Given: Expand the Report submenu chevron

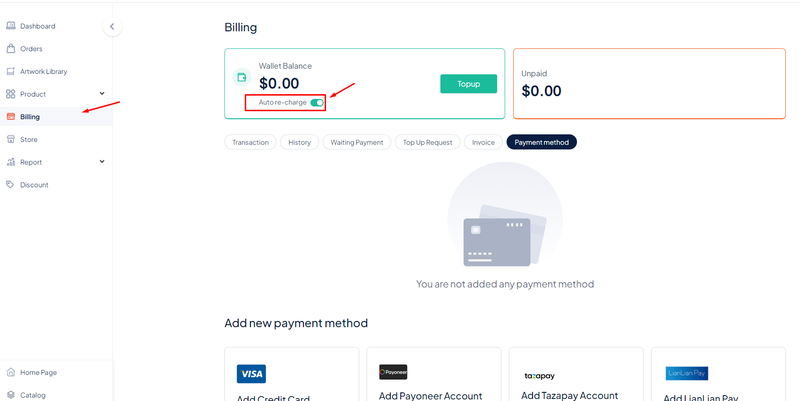Looking at the screenshot, I should tap(102, 162).
